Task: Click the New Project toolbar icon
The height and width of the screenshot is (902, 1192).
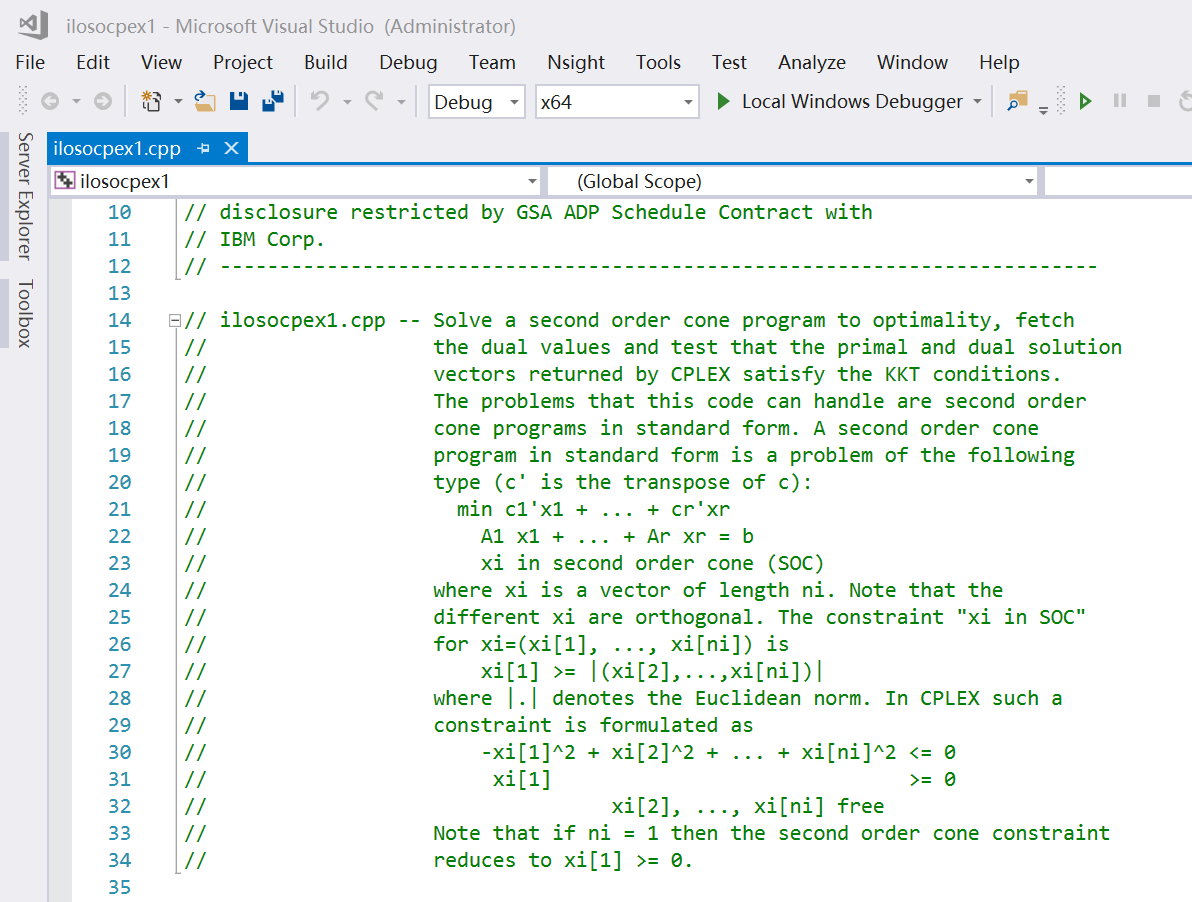Action: 151,101
